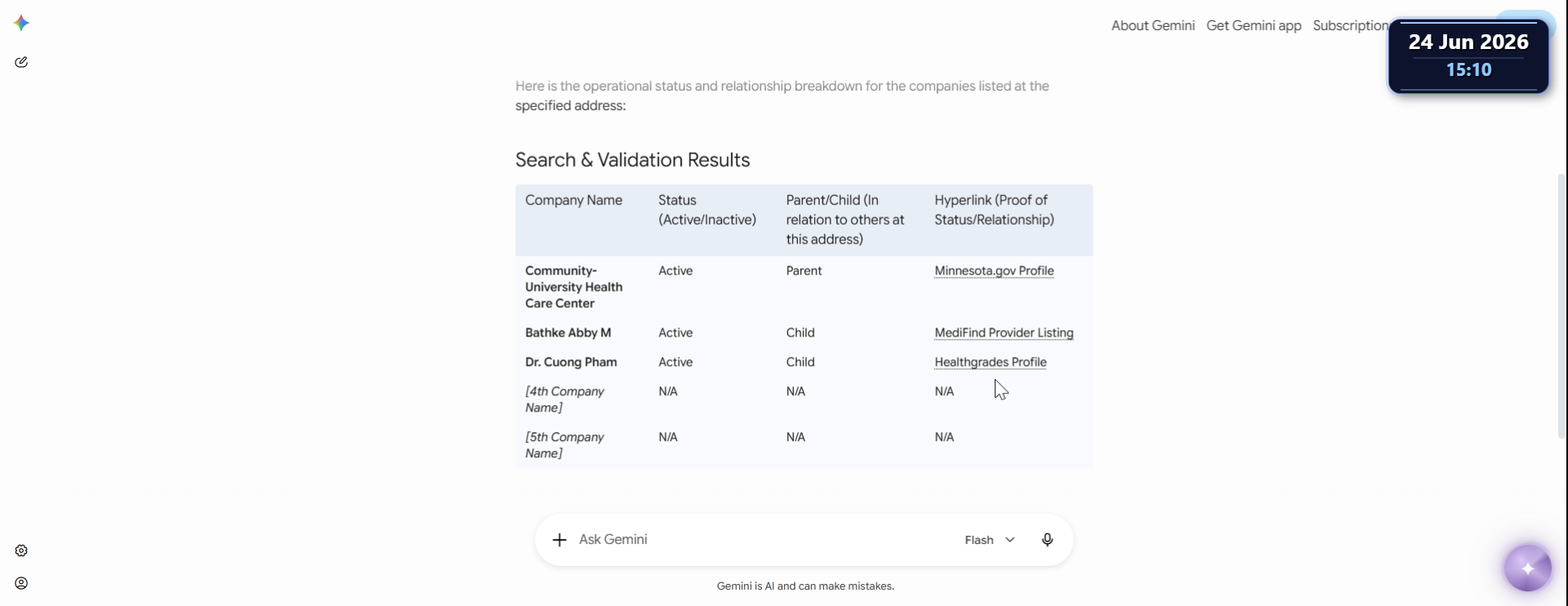
Task: Click the plus icon to add files
Action: pyautogui.click(x=559, y=540)
